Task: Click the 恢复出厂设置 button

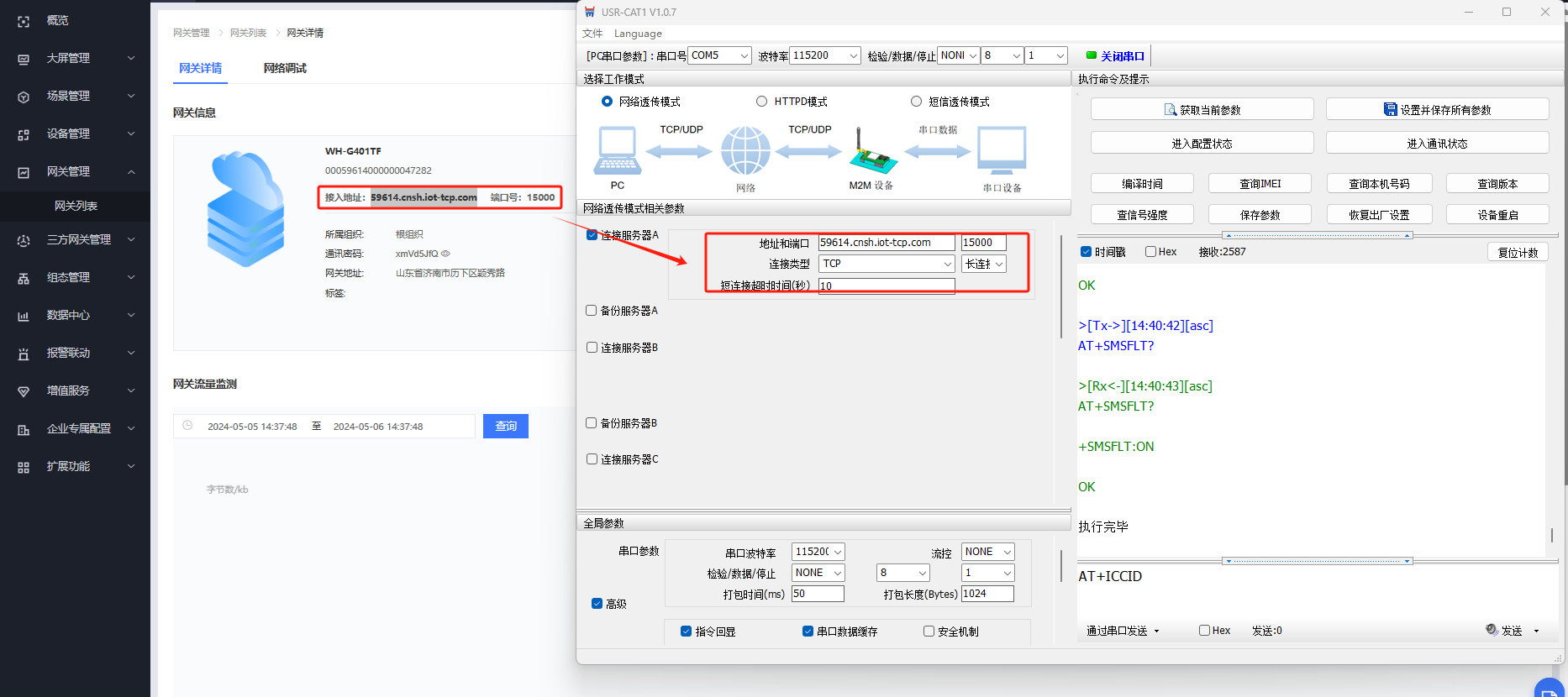Action: pyautogui.click(x=1379, y=215)
